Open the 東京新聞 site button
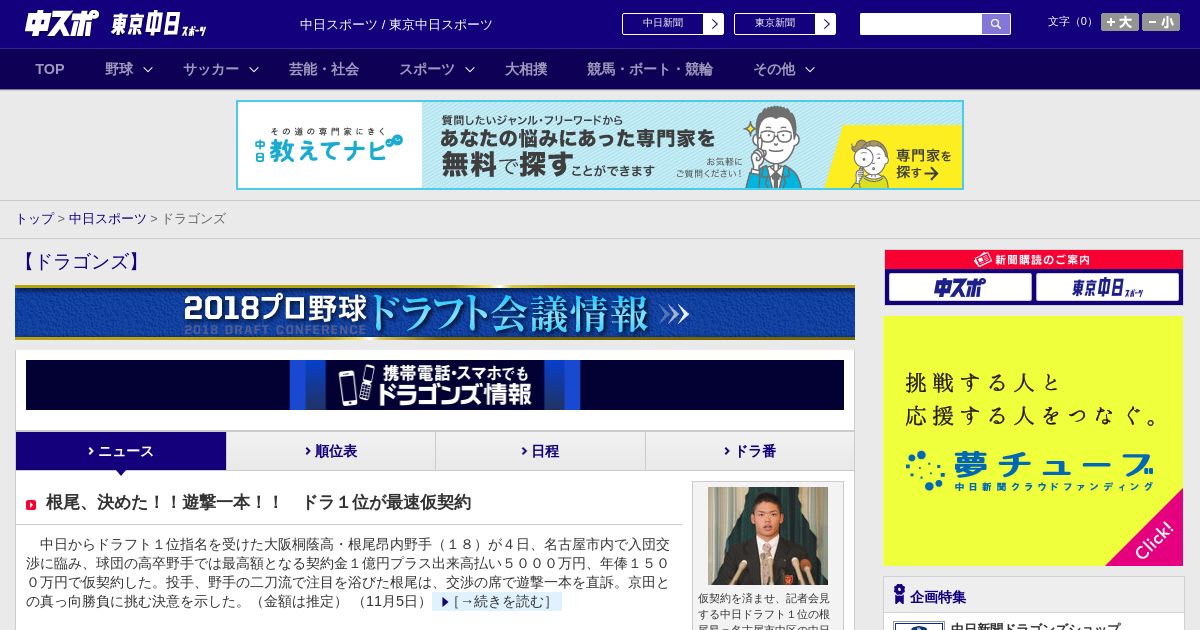This screenshot has width=1200, height=630. [x=775, y=24]
